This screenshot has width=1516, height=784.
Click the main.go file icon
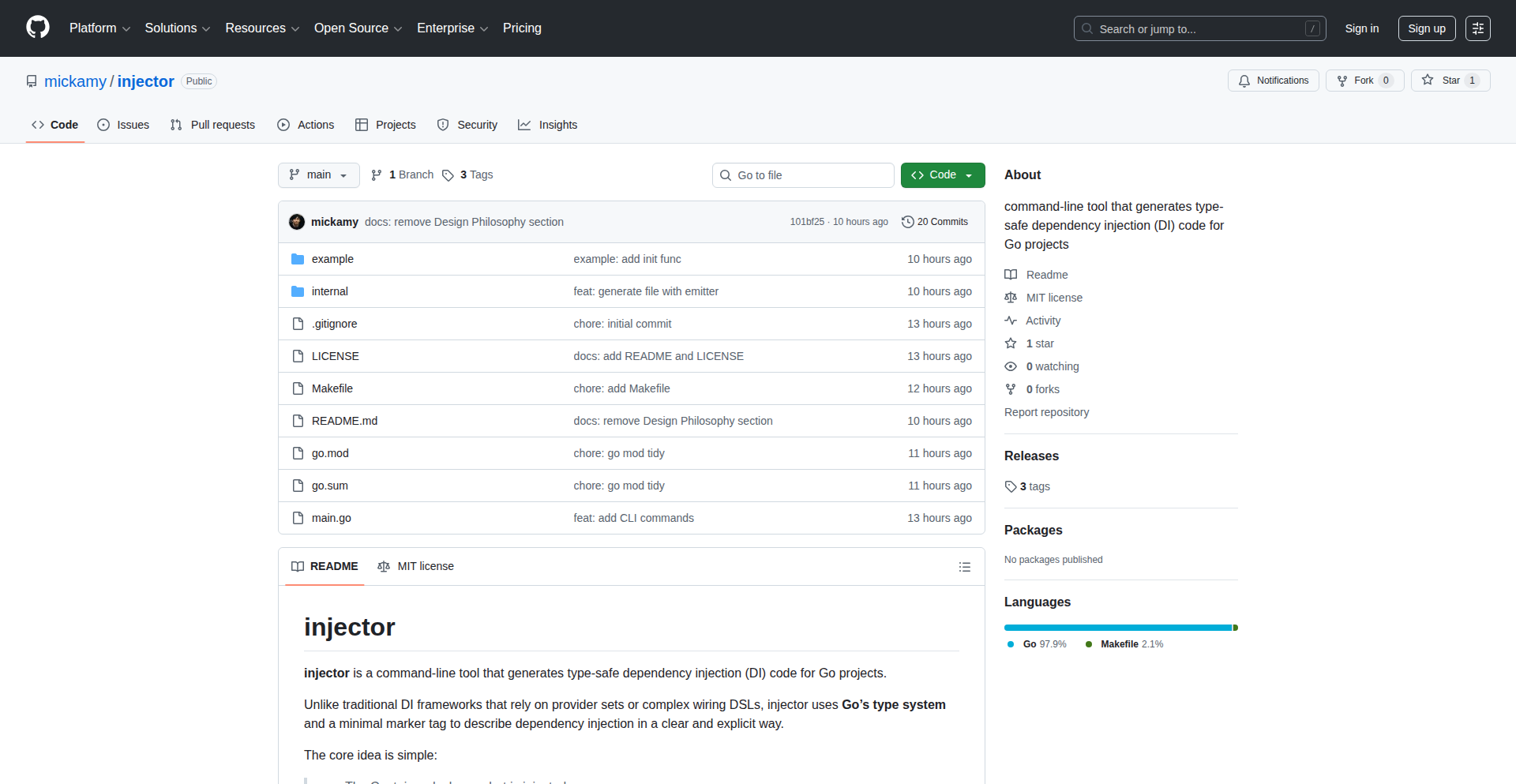[x=298, y=518]
